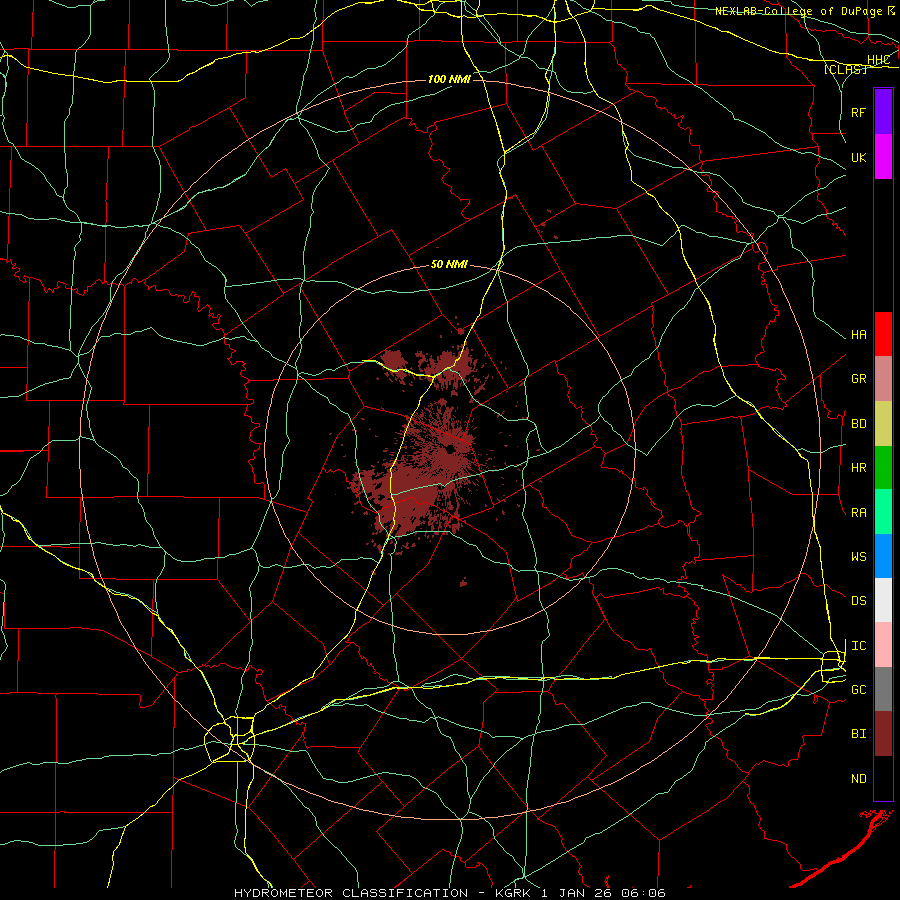The image size is (900, 900).
Task: Select the GR pink legend swatch
Action: tap(883, 379)
